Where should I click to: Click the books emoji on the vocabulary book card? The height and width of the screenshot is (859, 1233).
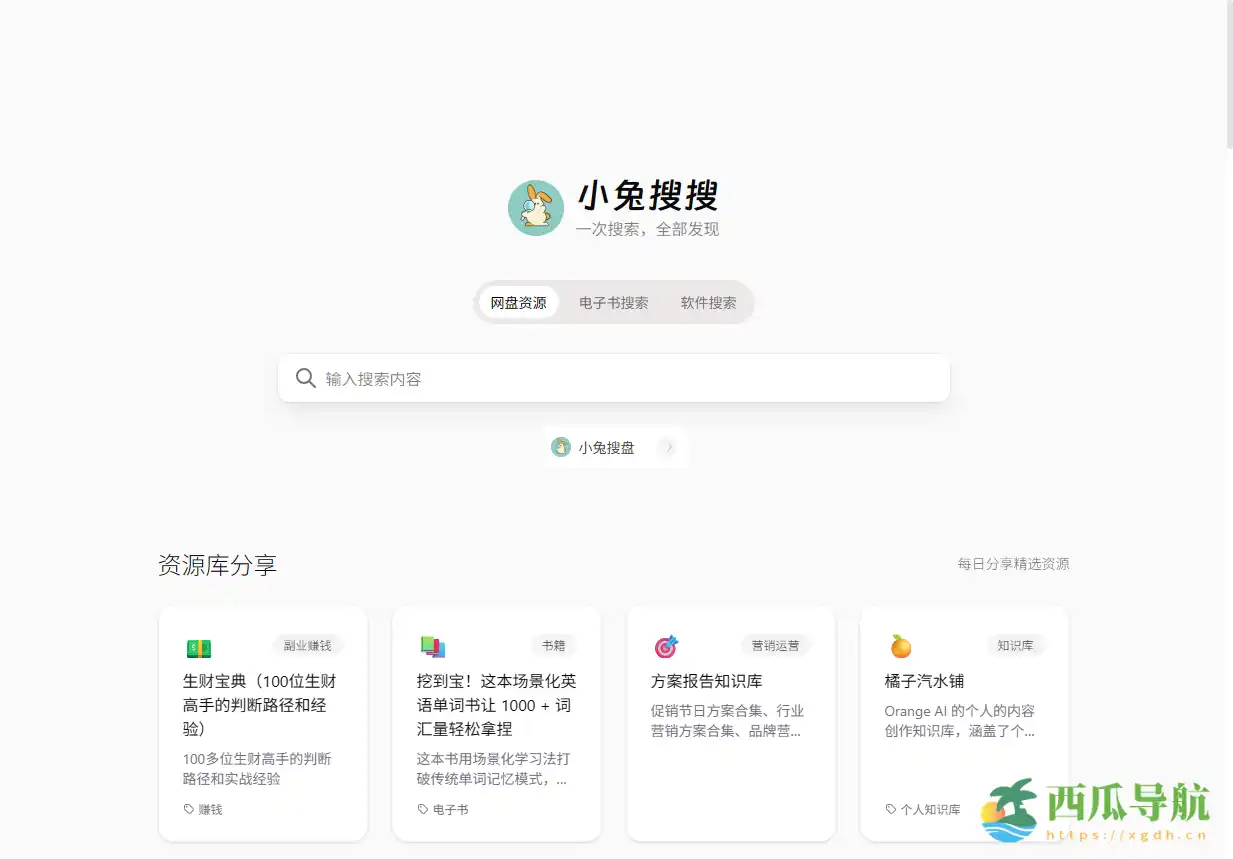[x=433, y=646]
